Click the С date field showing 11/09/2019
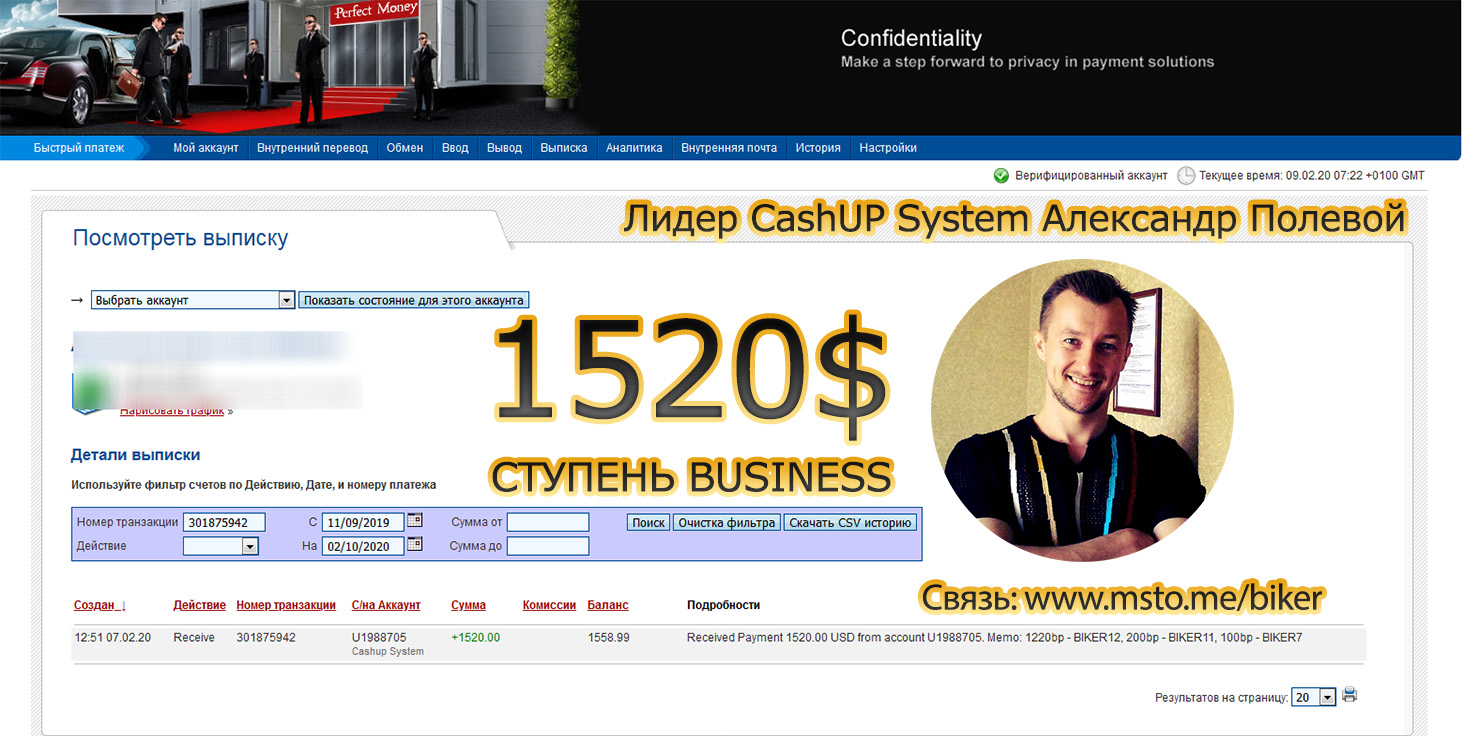Screen dimensions: 1465x736 click(363, 522)
